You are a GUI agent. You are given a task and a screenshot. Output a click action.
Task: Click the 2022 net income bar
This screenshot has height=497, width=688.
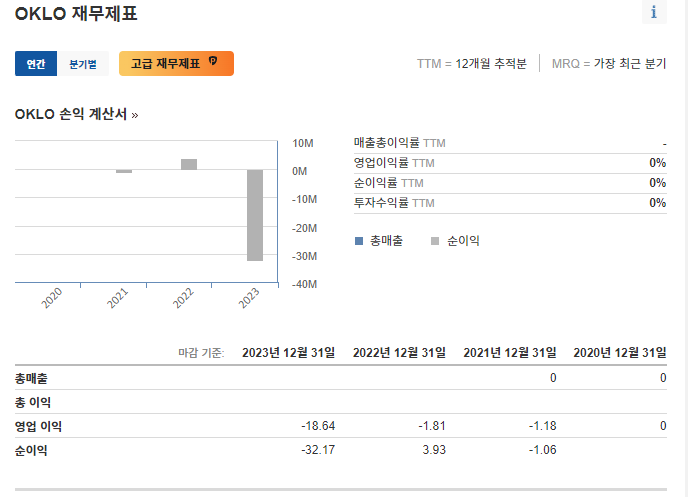(189, 164)
